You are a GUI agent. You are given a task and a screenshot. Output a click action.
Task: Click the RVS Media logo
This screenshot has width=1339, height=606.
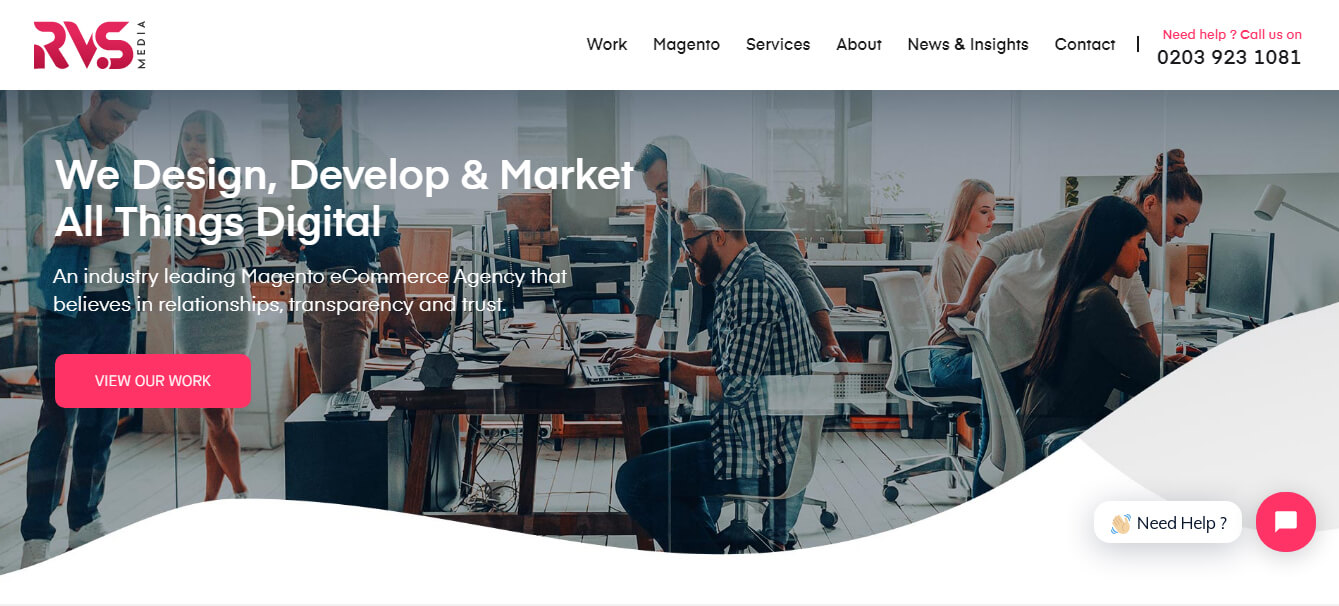pos(90,45)
